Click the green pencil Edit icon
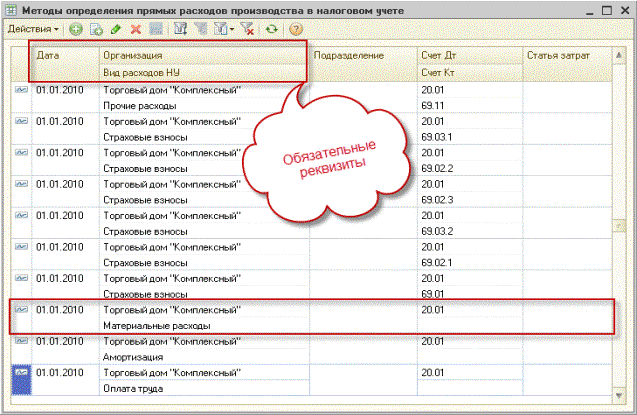637x415 pixels. [116, 29]
